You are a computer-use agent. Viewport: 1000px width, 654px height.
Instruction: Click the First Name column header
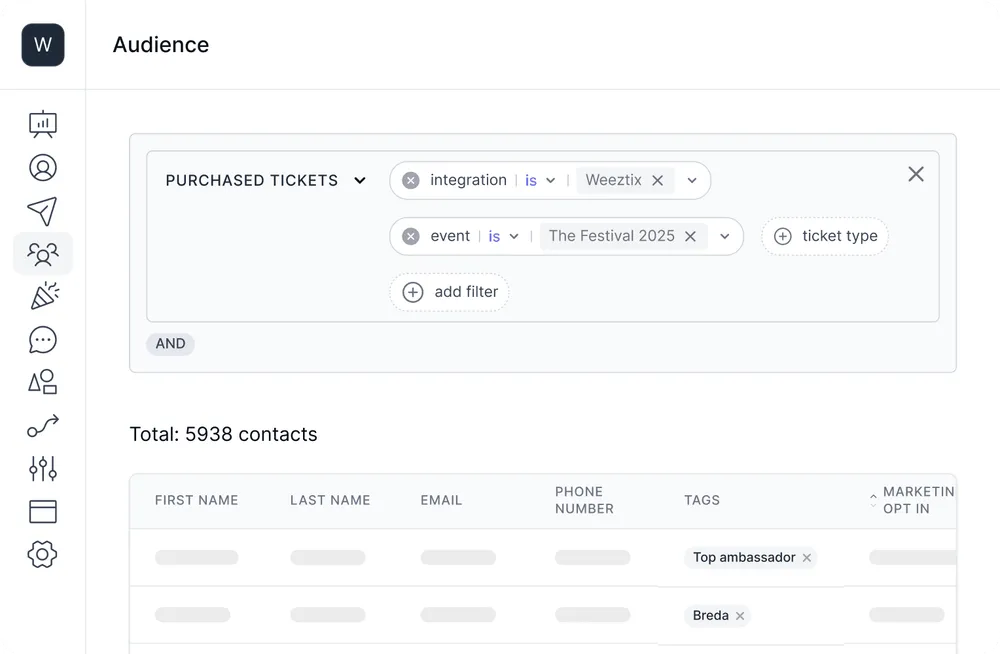196,500
